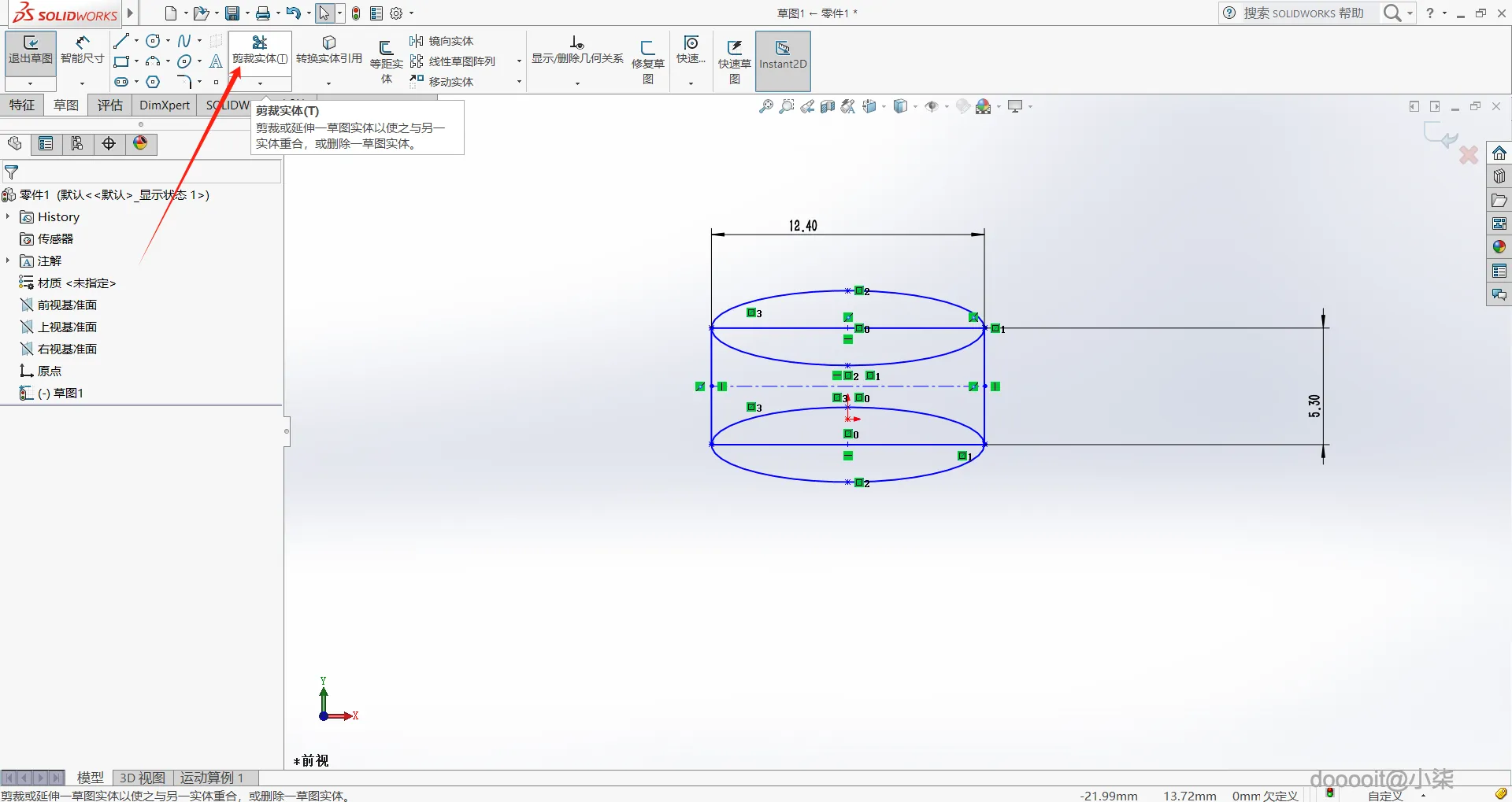Open the Smart Dimension dropdown arrow

[82, 83]
